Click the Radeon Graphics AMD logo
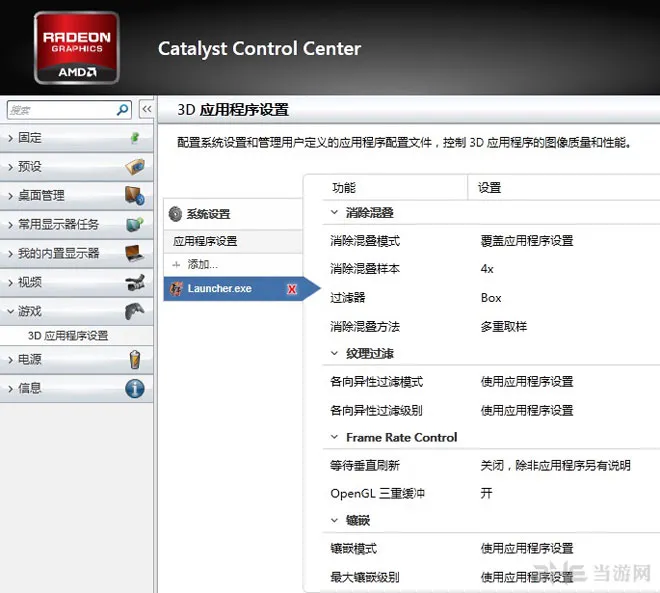 (x=77, y=48)
